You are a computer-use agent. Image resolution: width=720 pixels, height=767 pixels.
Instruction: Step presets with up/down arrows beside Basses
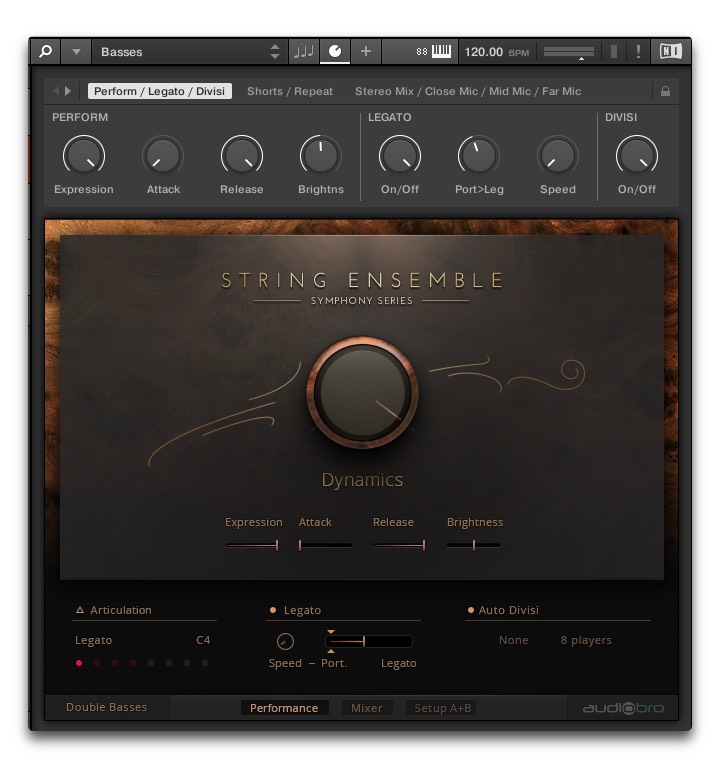click(x=275, y=51)
